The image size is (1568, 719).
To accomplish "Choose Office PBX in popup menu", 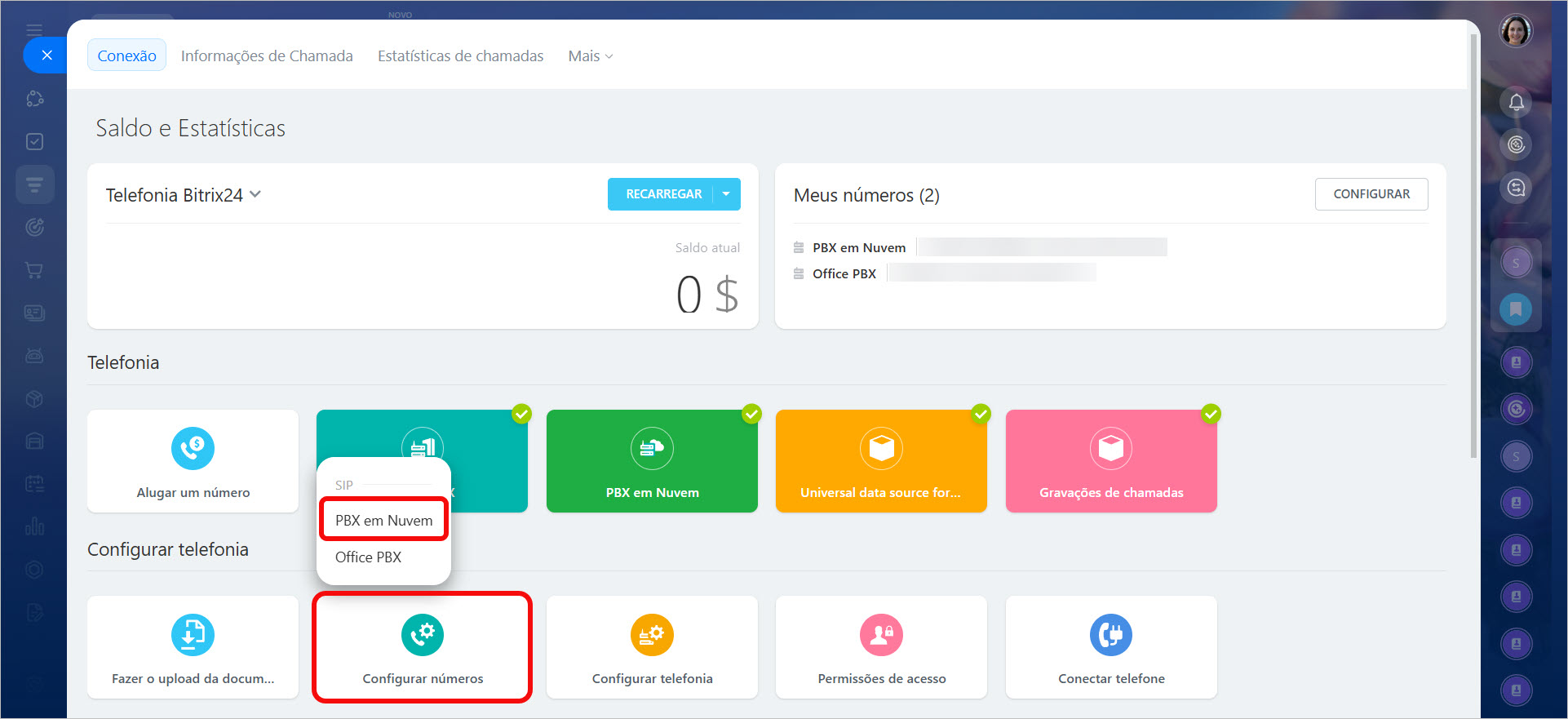I will click(x=368, y=557).
